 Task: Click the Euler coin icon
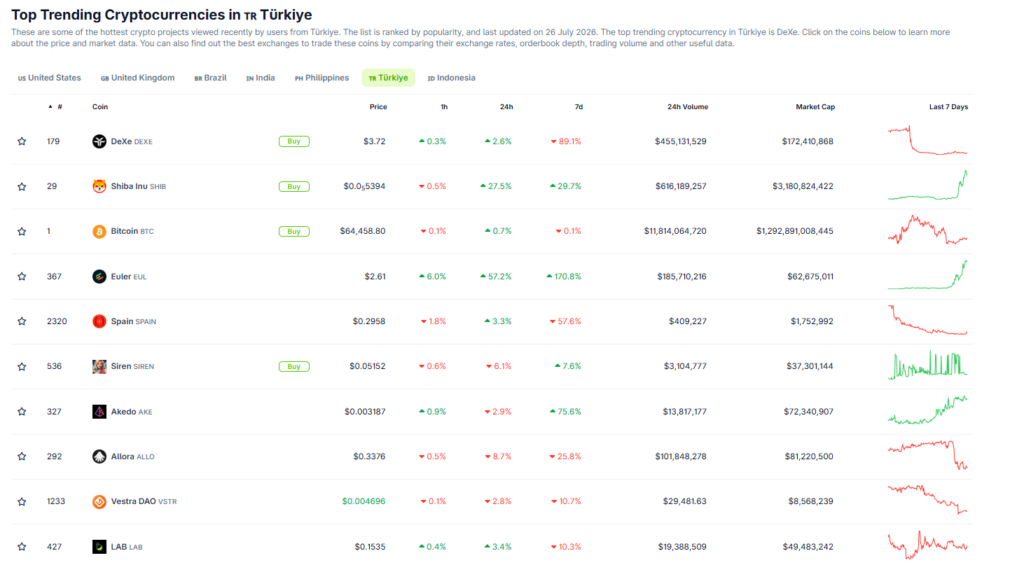coord(99,276)
